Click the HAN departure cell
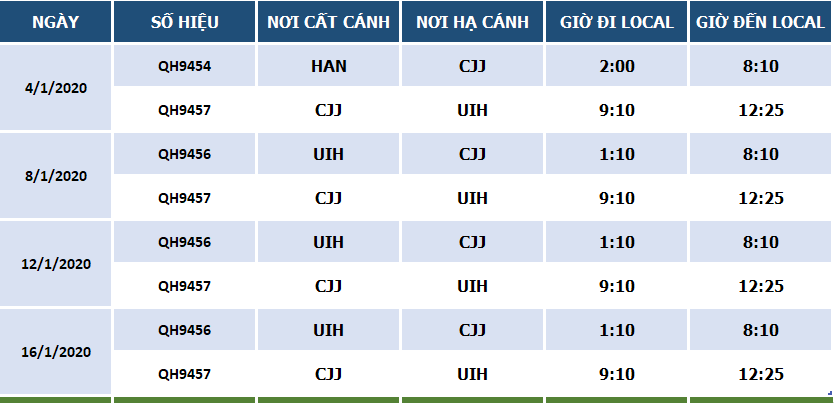This screenshot has width=834, height=403. [x=328, y=67]
